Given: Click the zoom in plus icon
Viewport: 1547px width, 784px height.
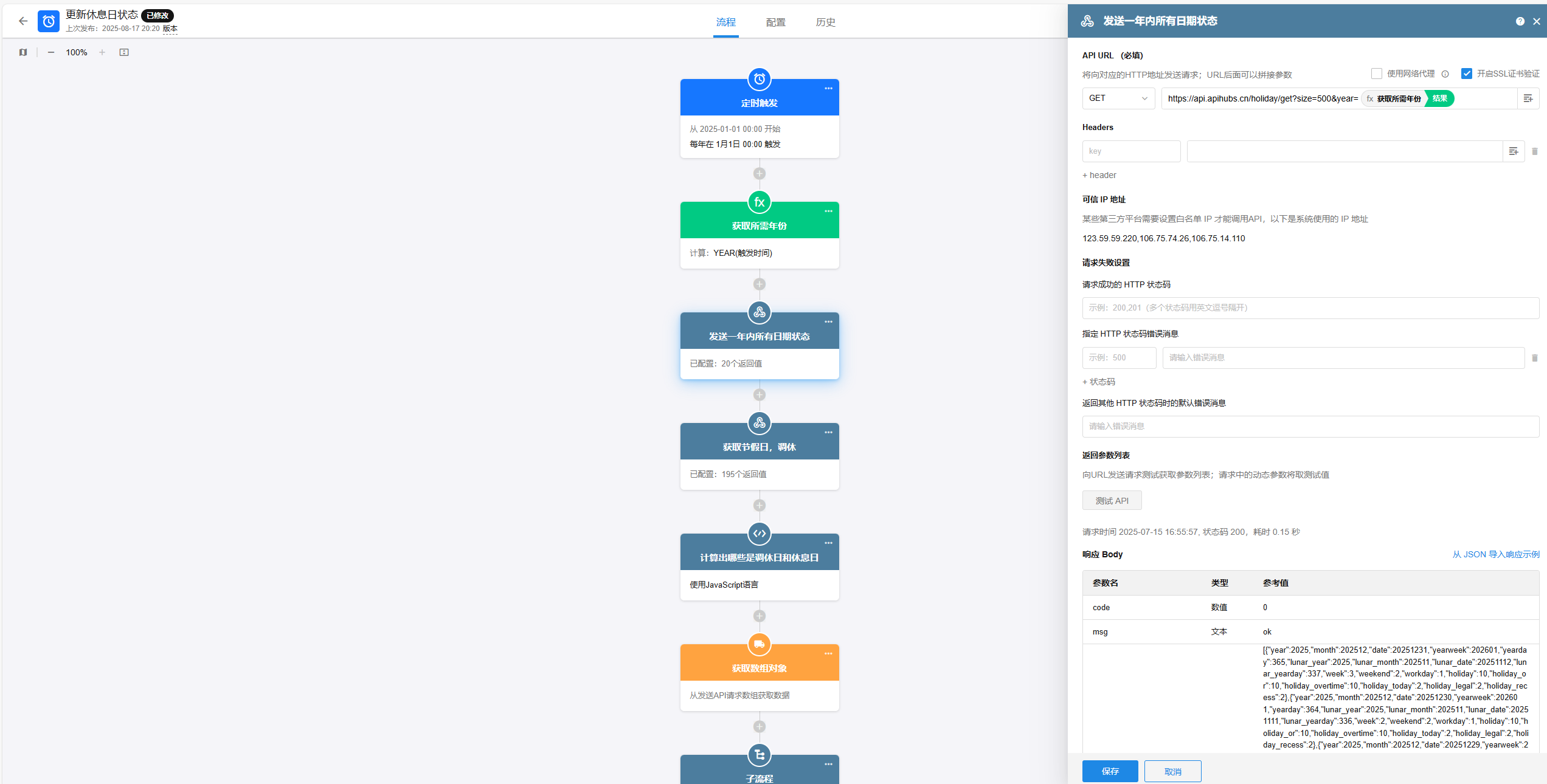Looking at the screenshot, I should tap(102, 52).
